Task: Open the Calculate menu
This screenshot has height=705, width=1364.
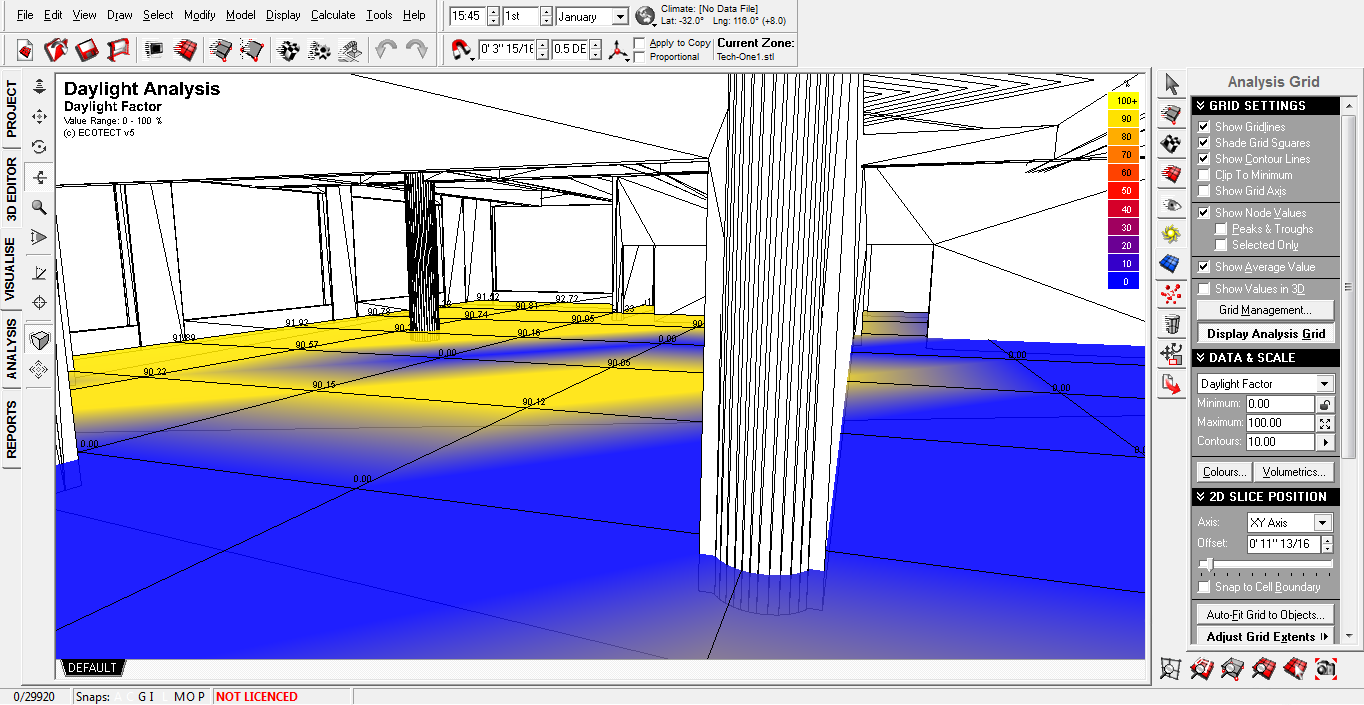Action: click(x=333, y=15)
